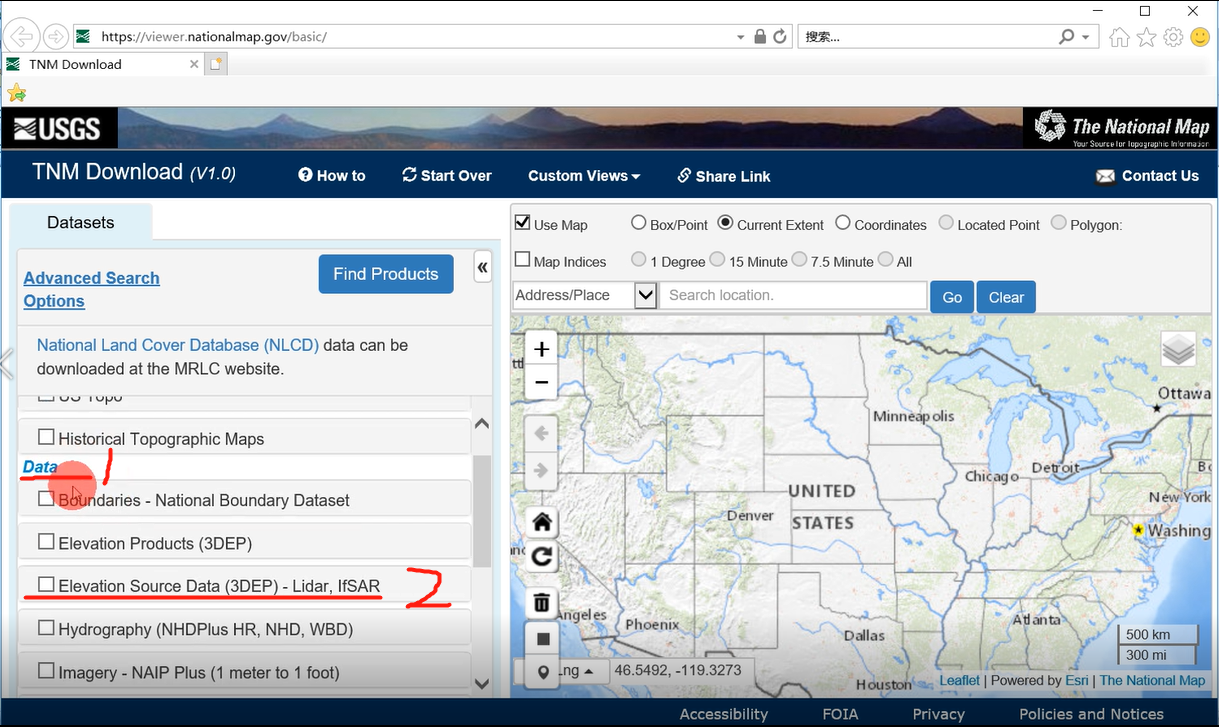Open National Land Cover Database (NLCD) link
The width and height of the screenshot is (1219, 727).
(178, 345)
